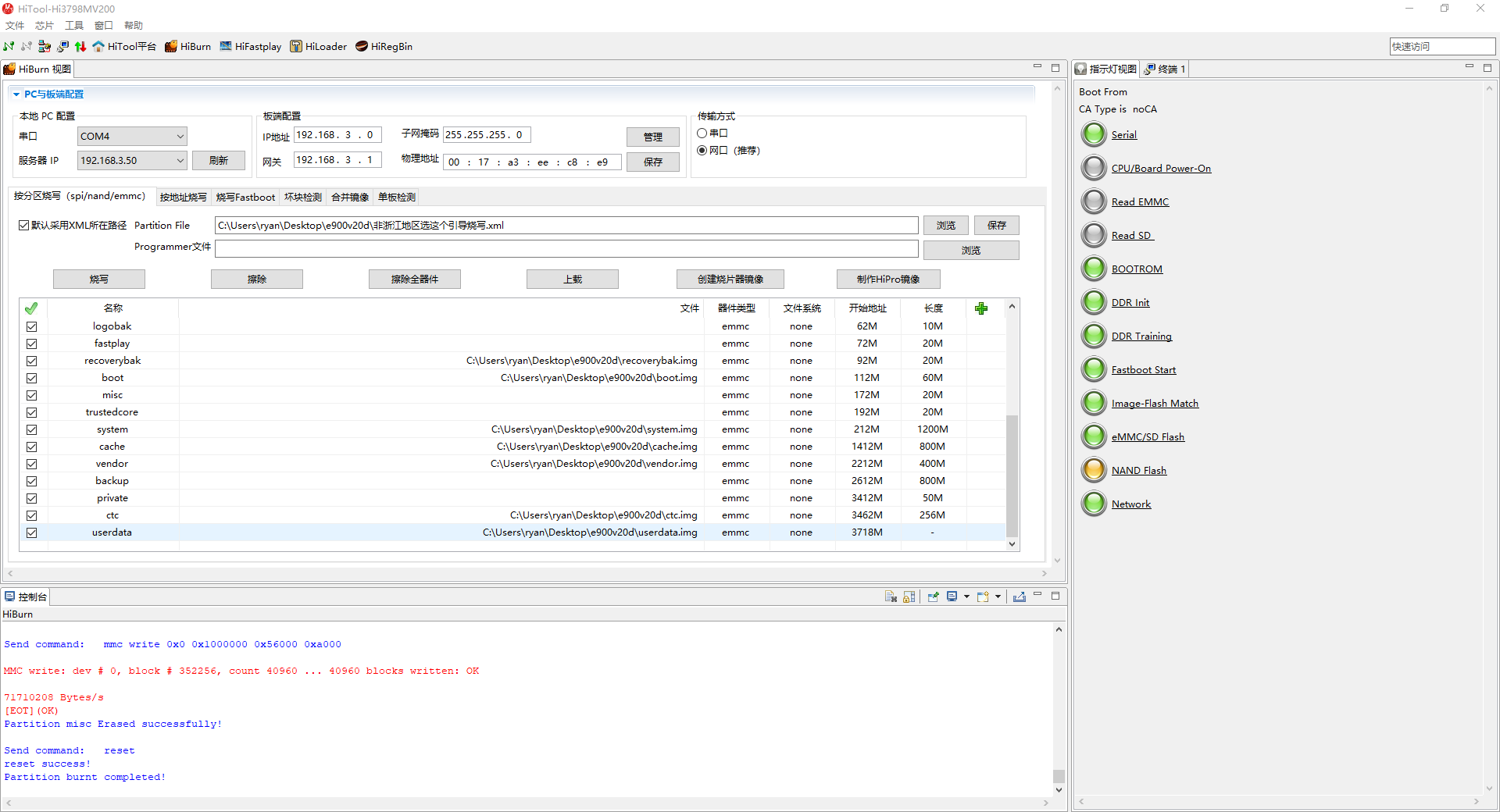Click the green check select-all header icon

coord(31,308)
